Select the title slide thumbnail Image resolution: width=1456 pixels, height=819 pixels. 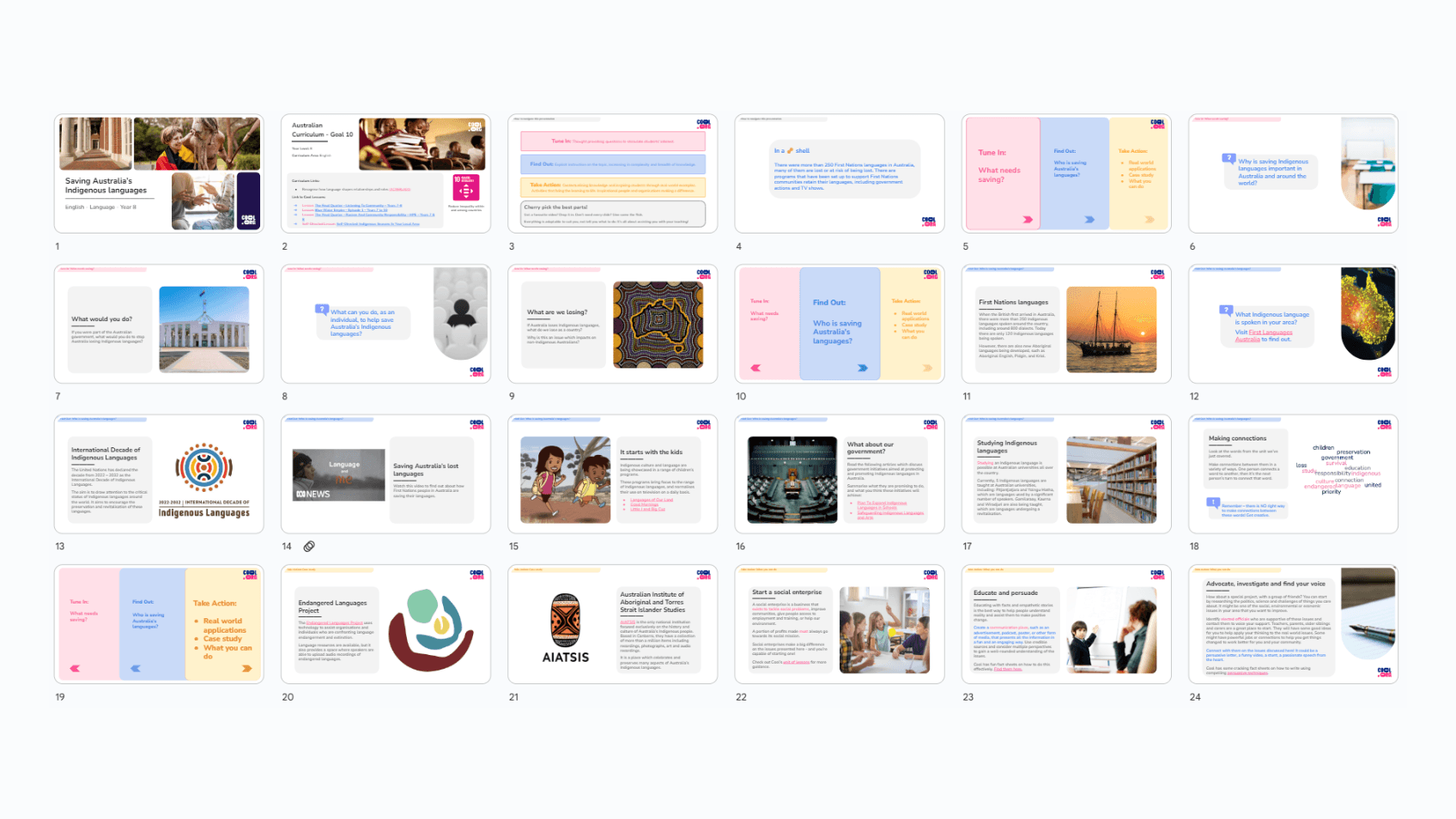coord(159,172)
